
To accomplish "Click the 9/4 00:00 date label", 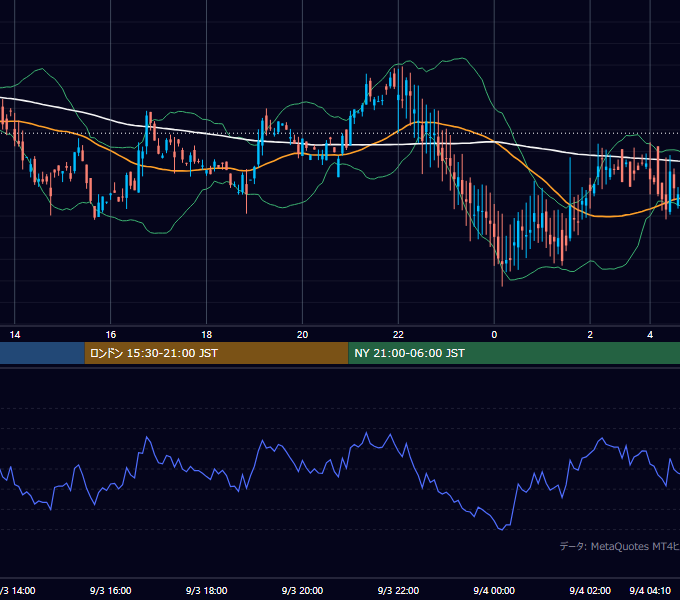I will tap(494, 590).
